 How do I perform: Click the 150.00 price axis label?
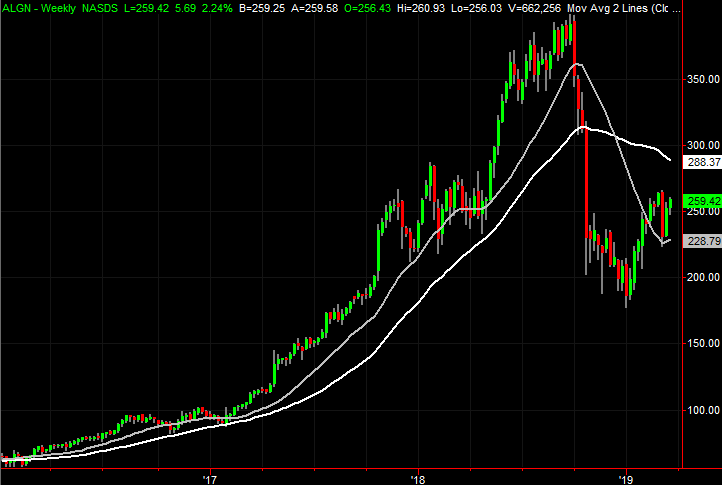pyautogui.click(x=703, y=344)
